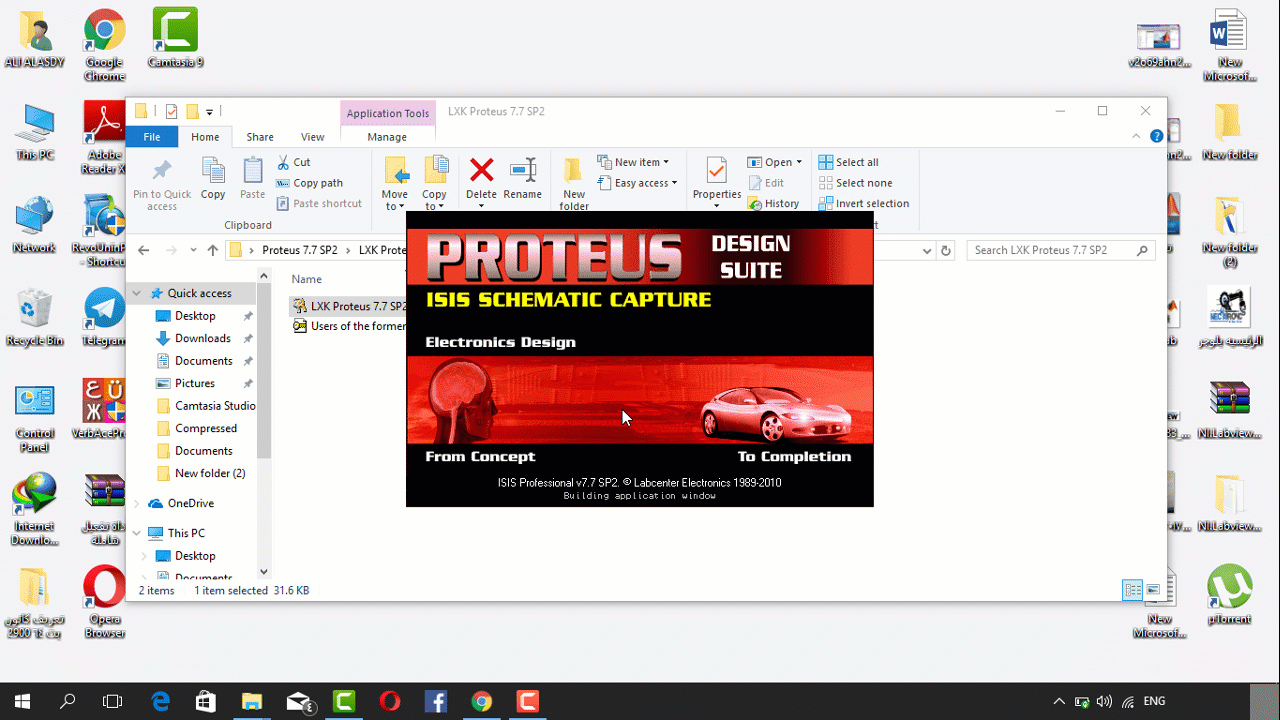The image size is (1280, 720).
Task: Click Proteus 7.7 SP2 breadcrumb
Action: point(300,250)
